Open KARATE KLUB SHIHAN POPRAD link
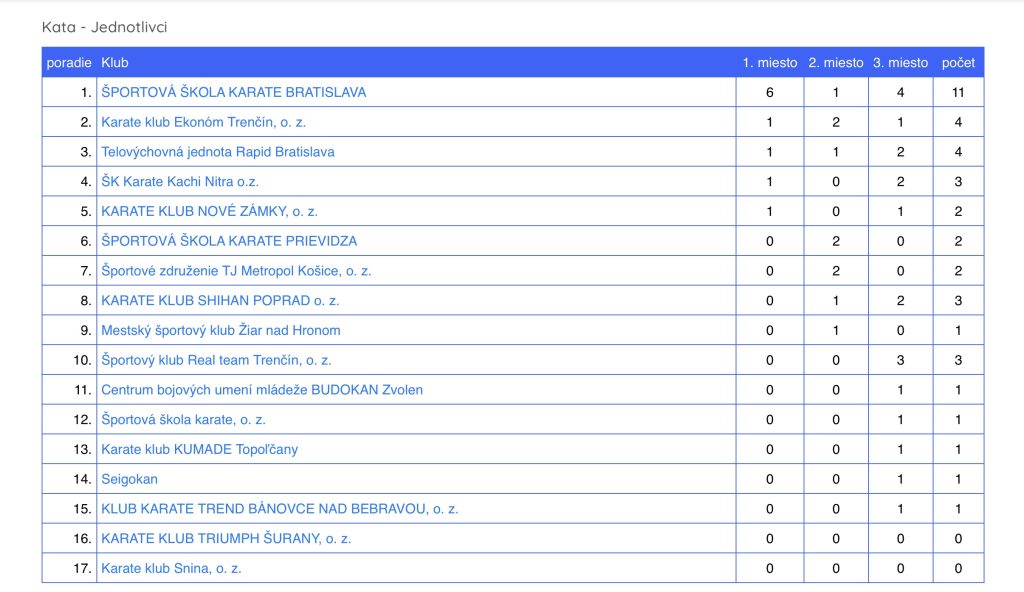This screenshot has width=1024, height=592. coord(220,301)
